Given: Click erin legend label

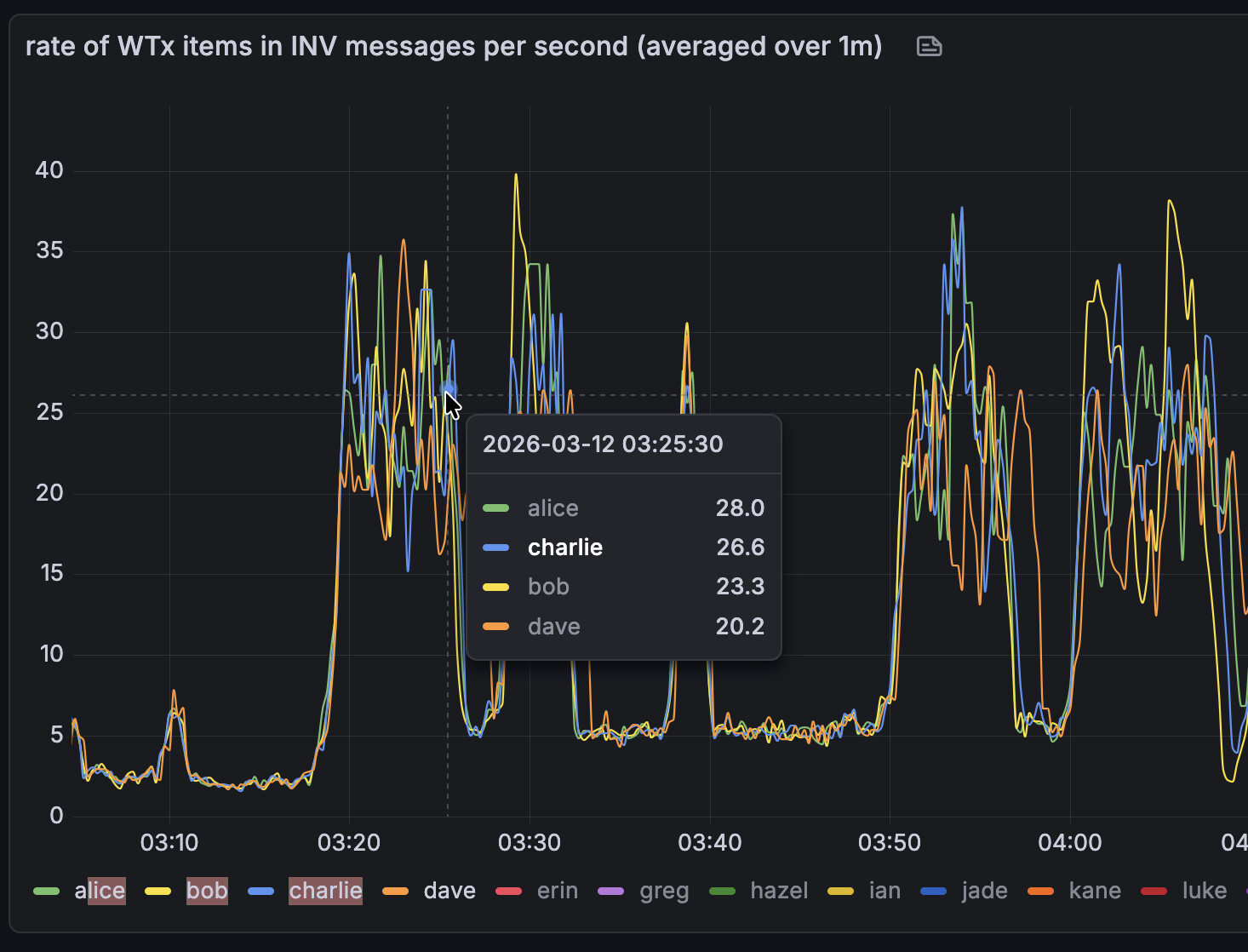Looking at the screenshot, I should [557, 891].
